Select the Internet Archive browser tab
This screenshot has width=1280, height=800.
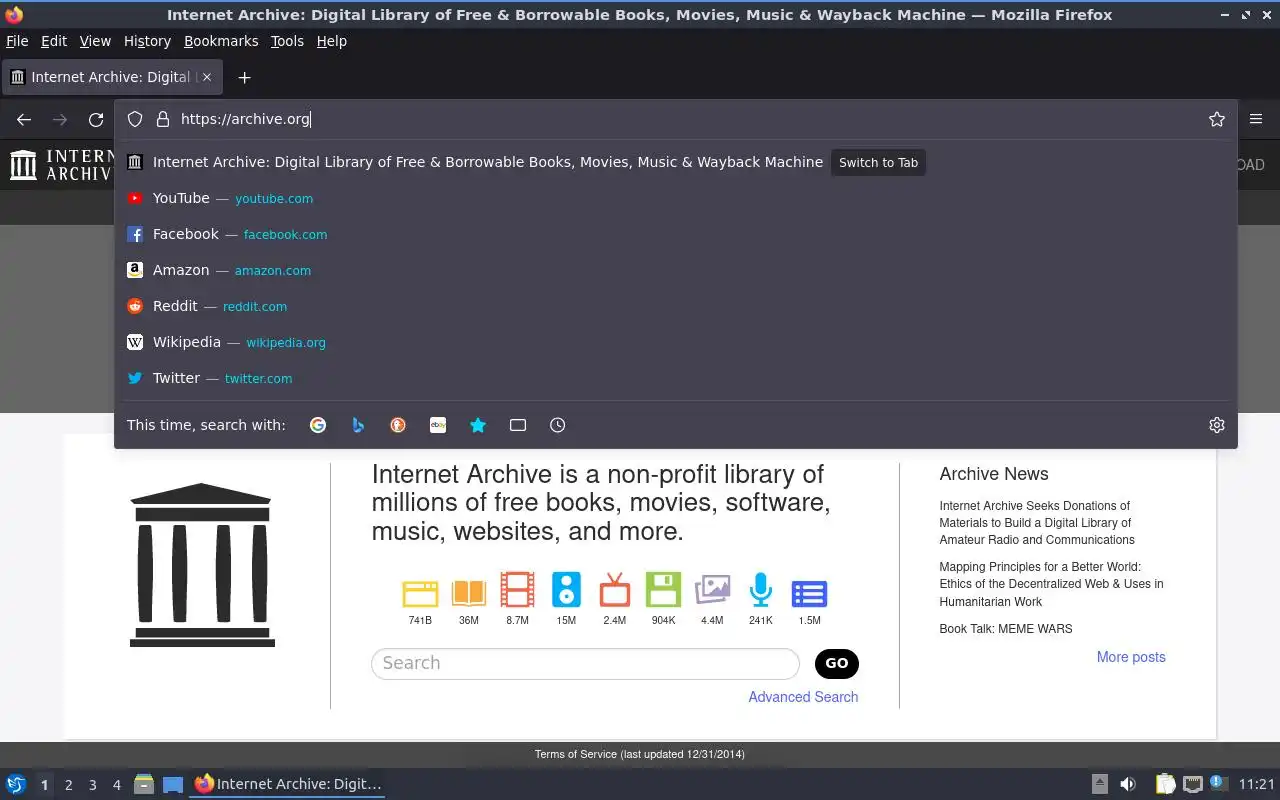[112, 77]
